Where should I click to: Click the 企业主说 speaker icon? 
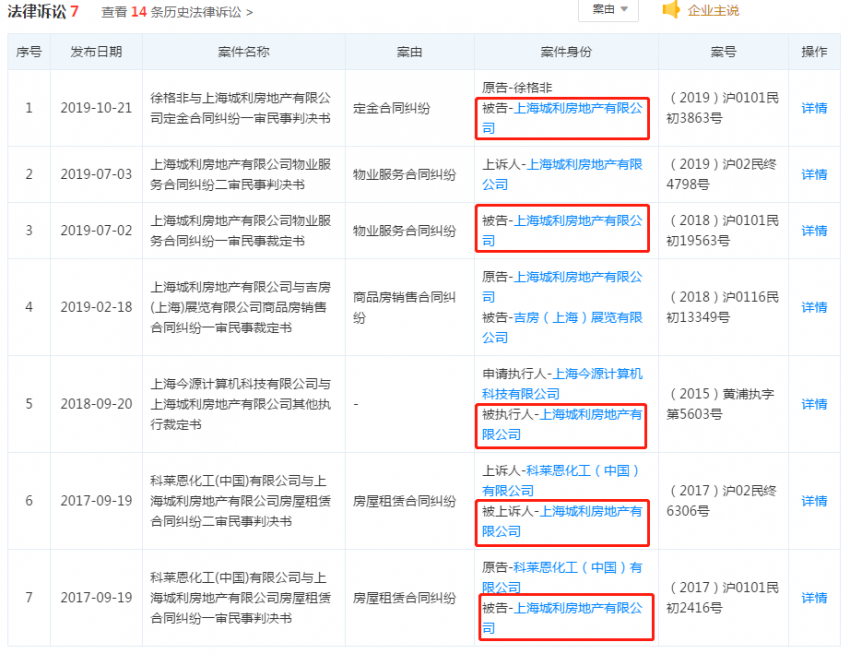[671, 10]
